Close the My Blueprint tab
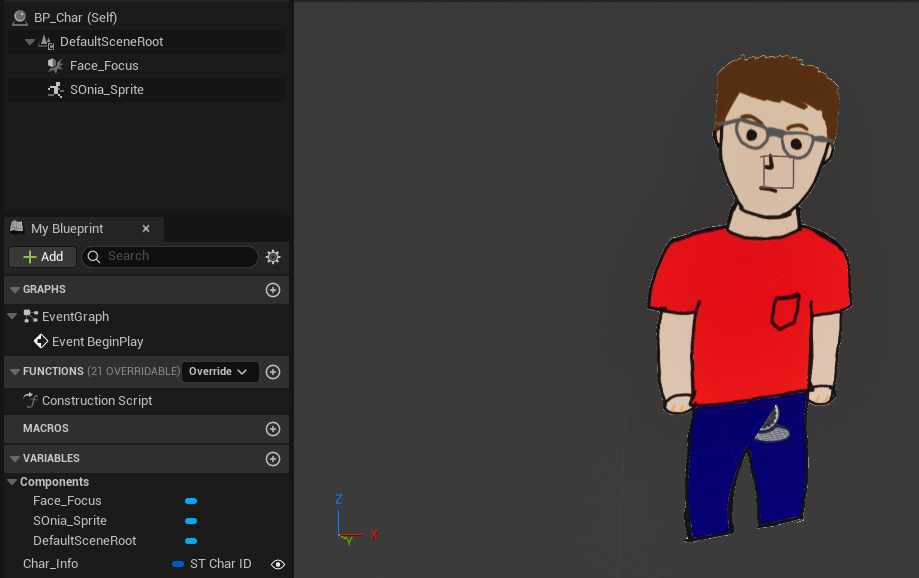Viewport: 919px width, 578px height. [146, 229]
